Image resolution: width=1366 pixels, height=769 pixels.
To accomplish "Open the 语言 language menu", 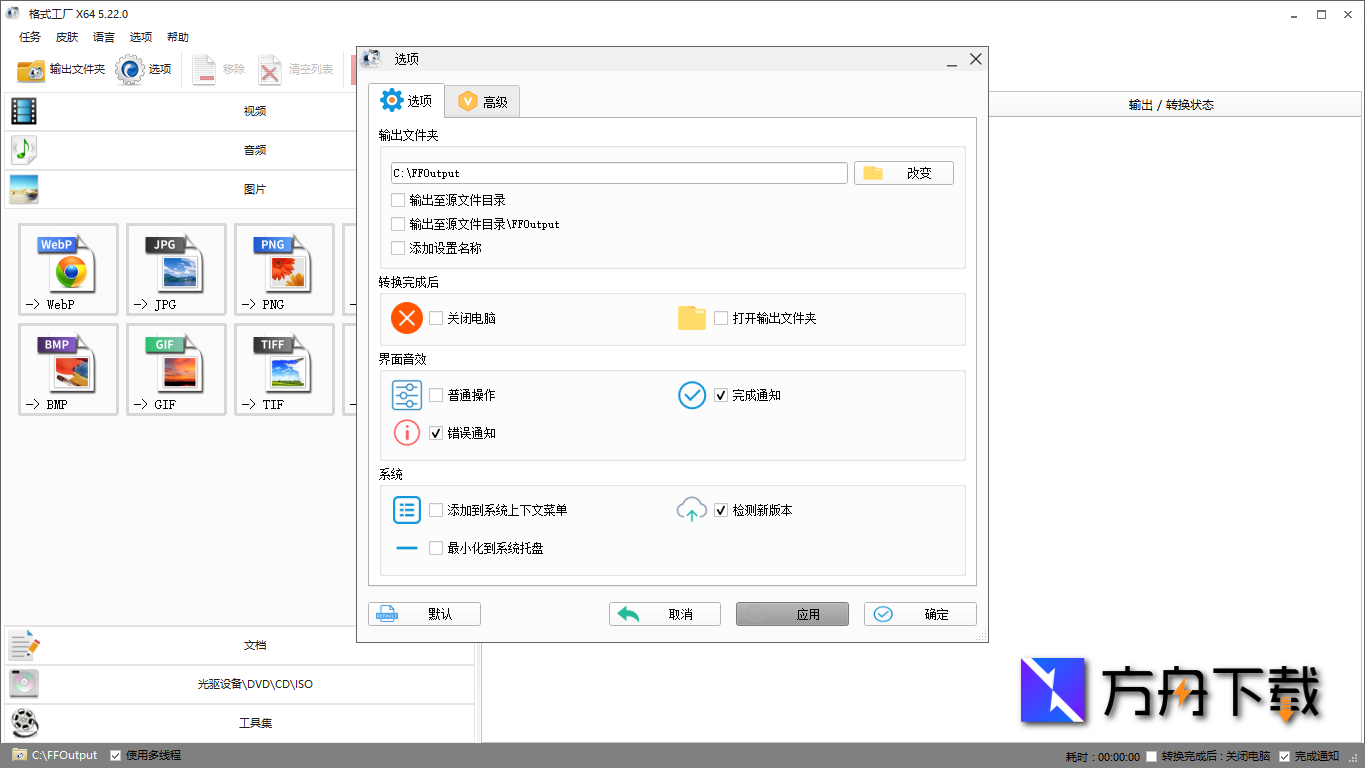I will point(103,37).
